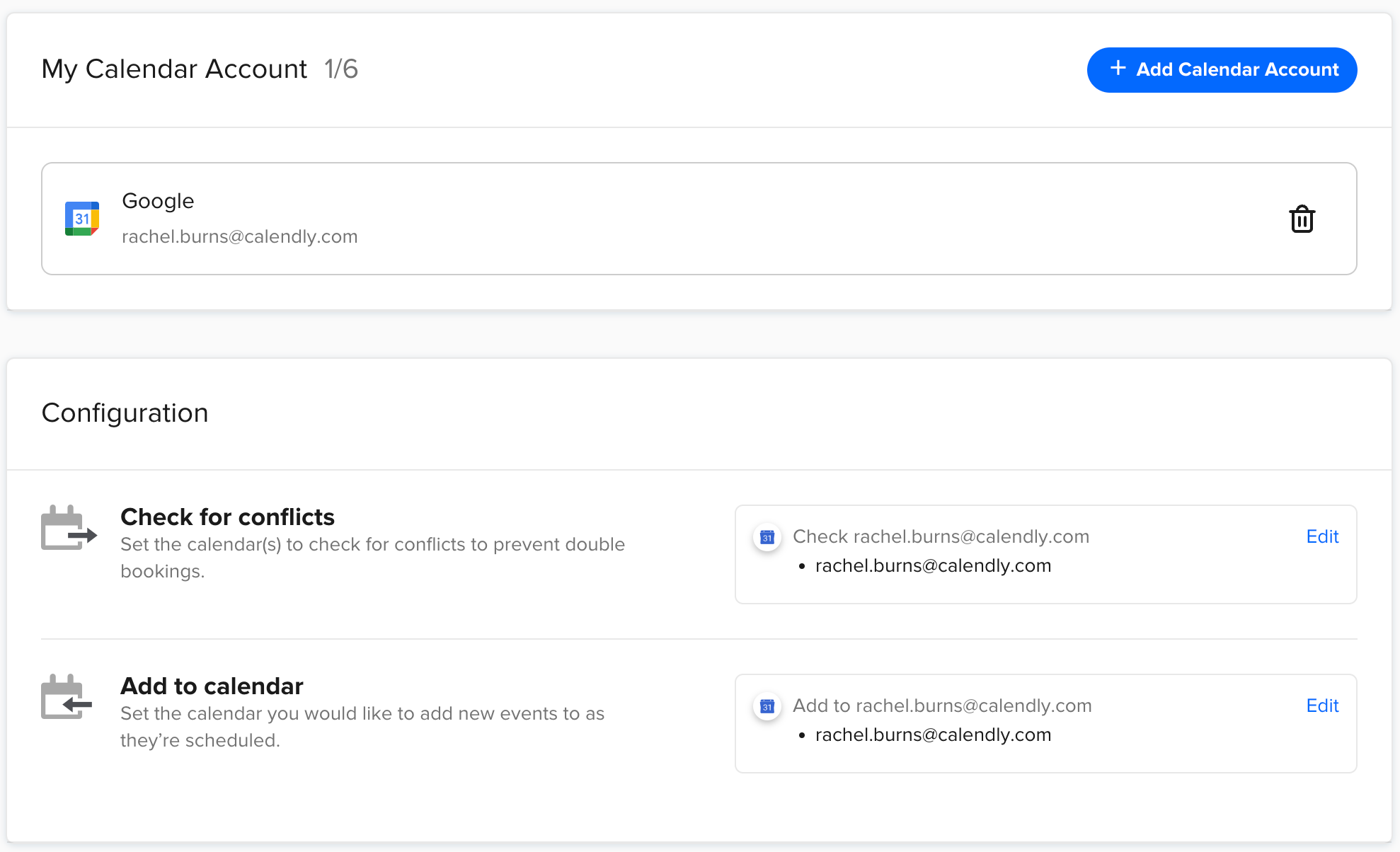Click the plus icon in Add Calendar Account

click(x=1118, y=69)
